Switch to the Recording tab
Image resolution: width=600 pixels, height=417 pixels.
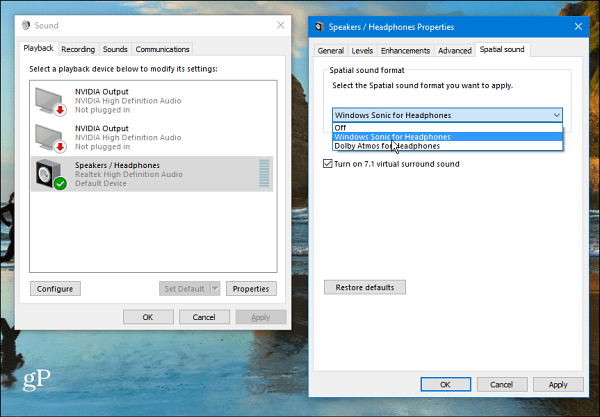coord(78,49)
